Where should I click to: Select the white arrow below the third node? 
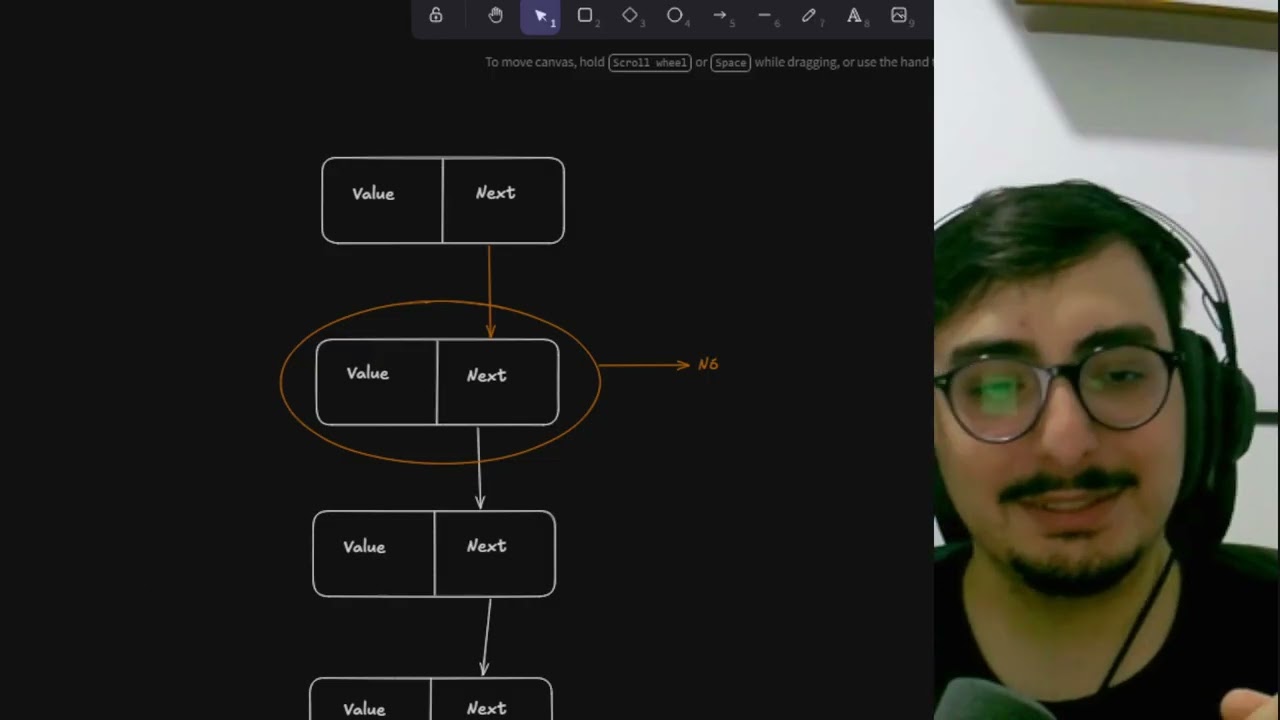(x=487, y=637)
